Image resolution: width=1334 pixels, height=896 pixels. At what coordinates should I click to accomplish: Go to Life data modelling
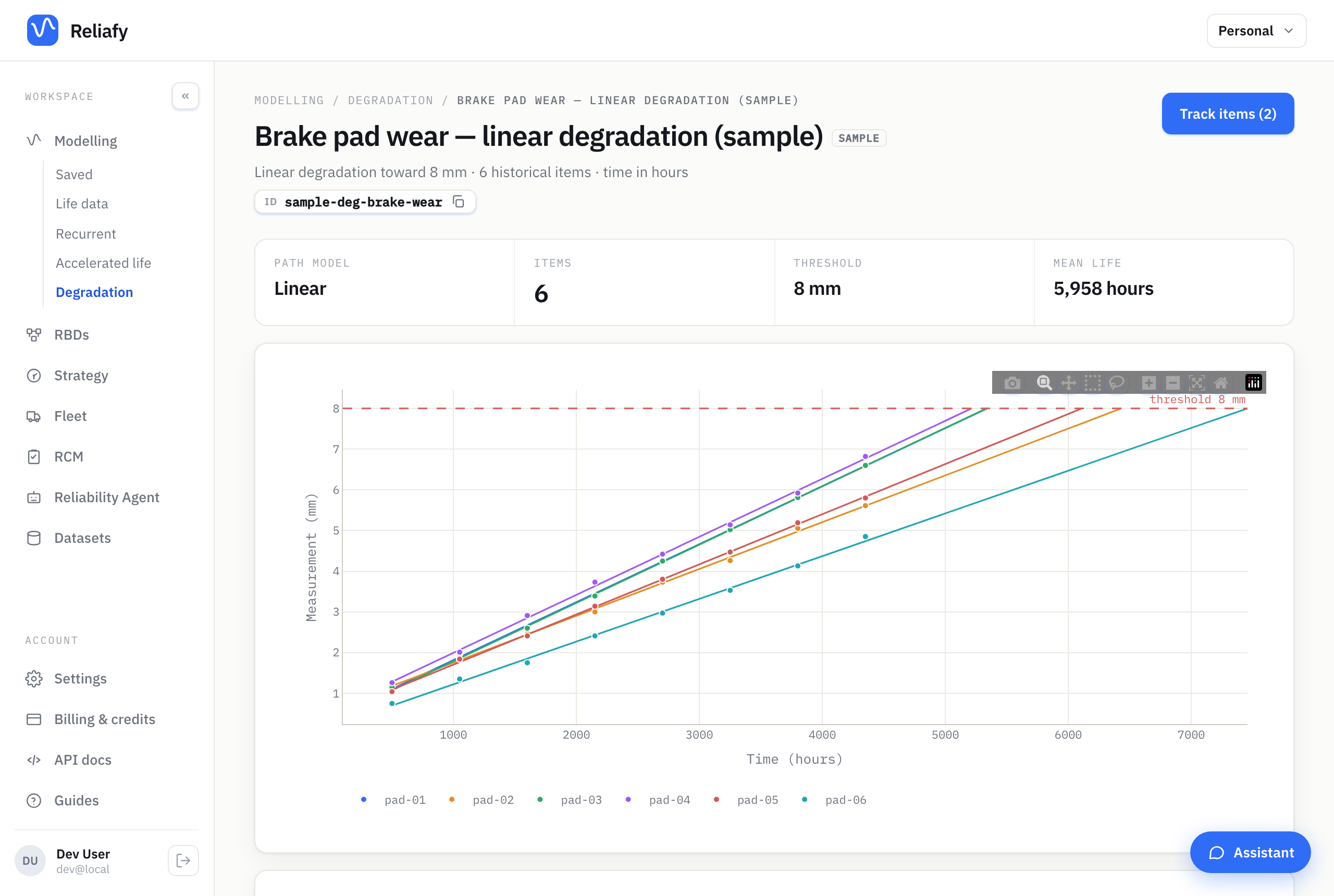pyautogui.click(x=82, y=204)
